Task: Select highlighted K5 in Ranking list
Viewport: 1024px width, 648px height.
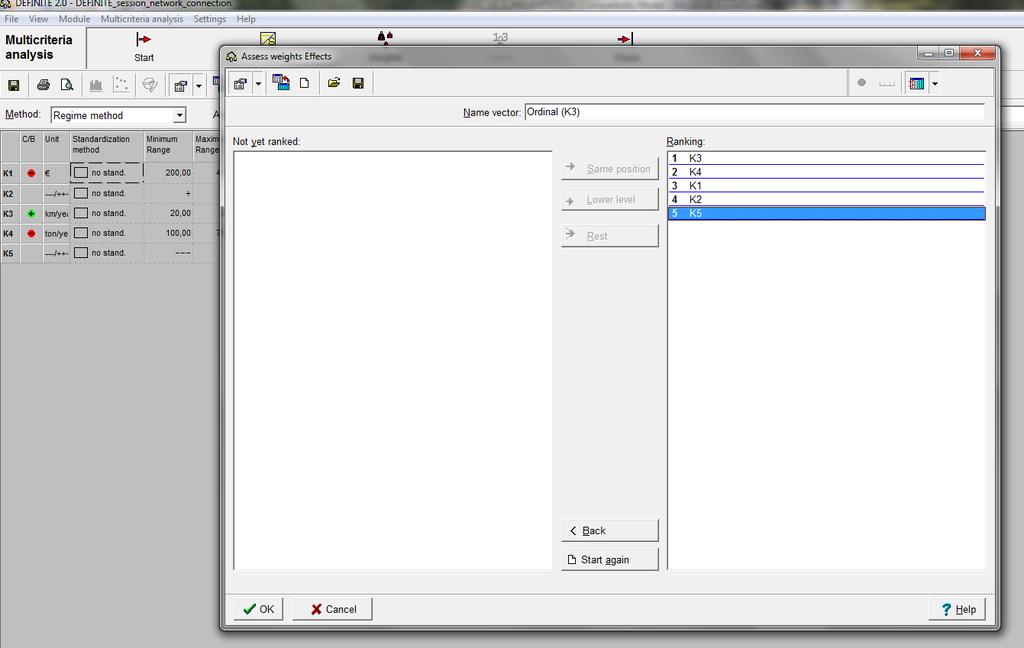Action: [x=826, y=213]
